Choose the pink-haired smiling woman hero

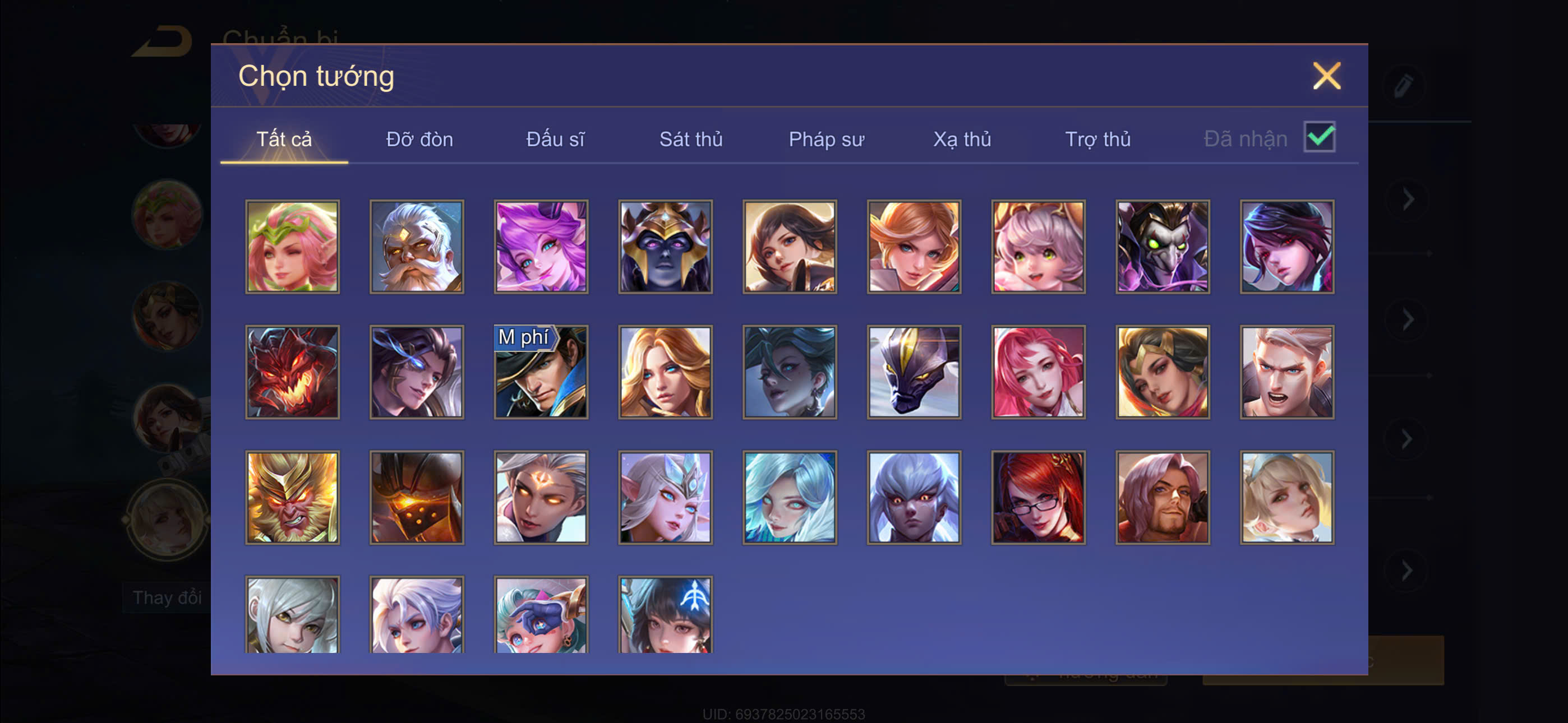coord(1039,372)
